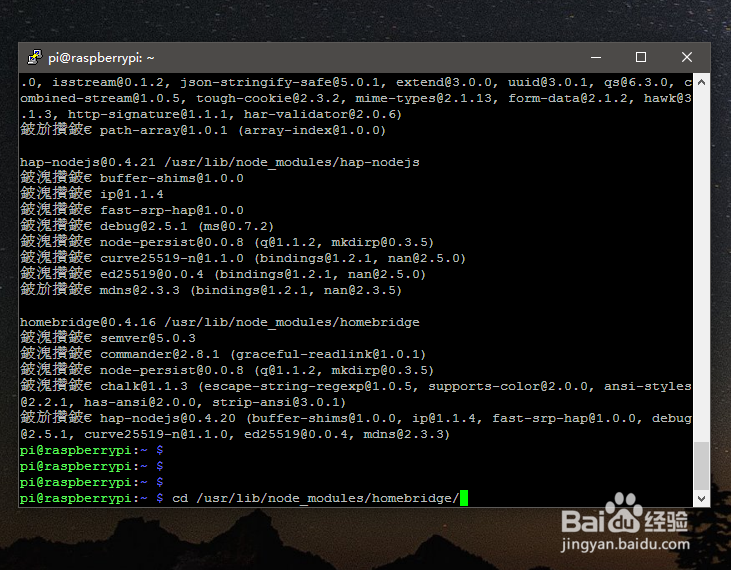Maximize the pi@raspberrypi terminal window
This screenshot has width=731, height=570.
click(641, 57)
